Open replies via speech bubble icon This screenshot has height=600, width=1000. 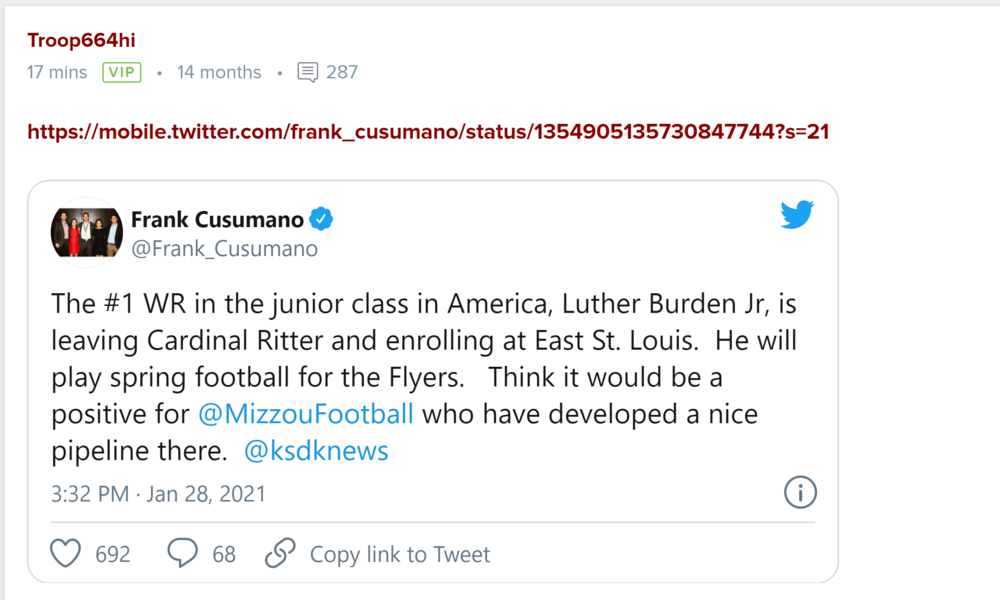[x=182, y=553]
